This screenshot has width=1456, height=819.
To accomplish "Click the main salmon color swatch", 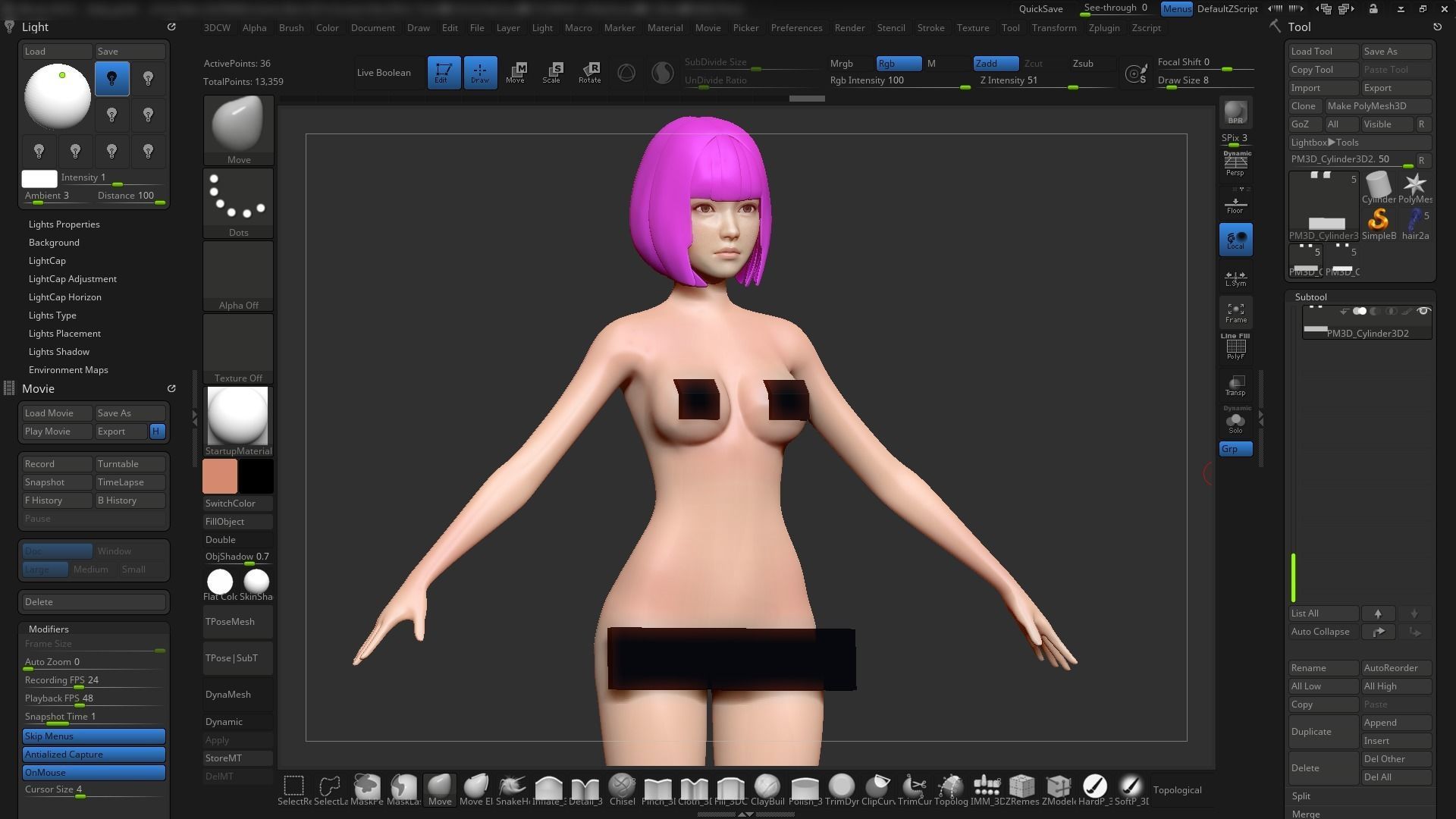I will click(220, 476).
